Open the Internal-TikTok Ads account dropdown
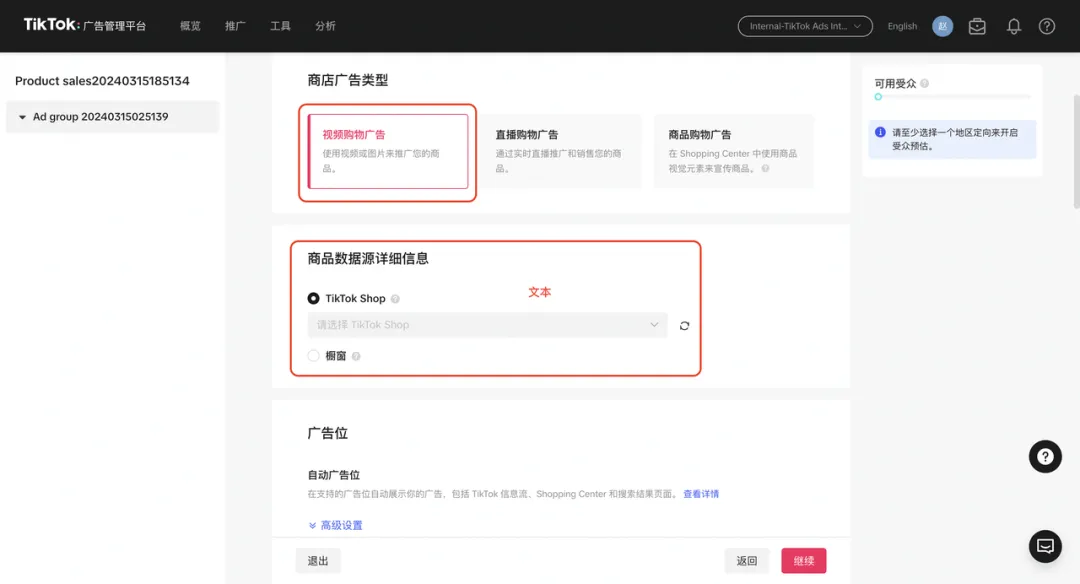The height and width of the screenshot is (584, 1080). (804, 26)
